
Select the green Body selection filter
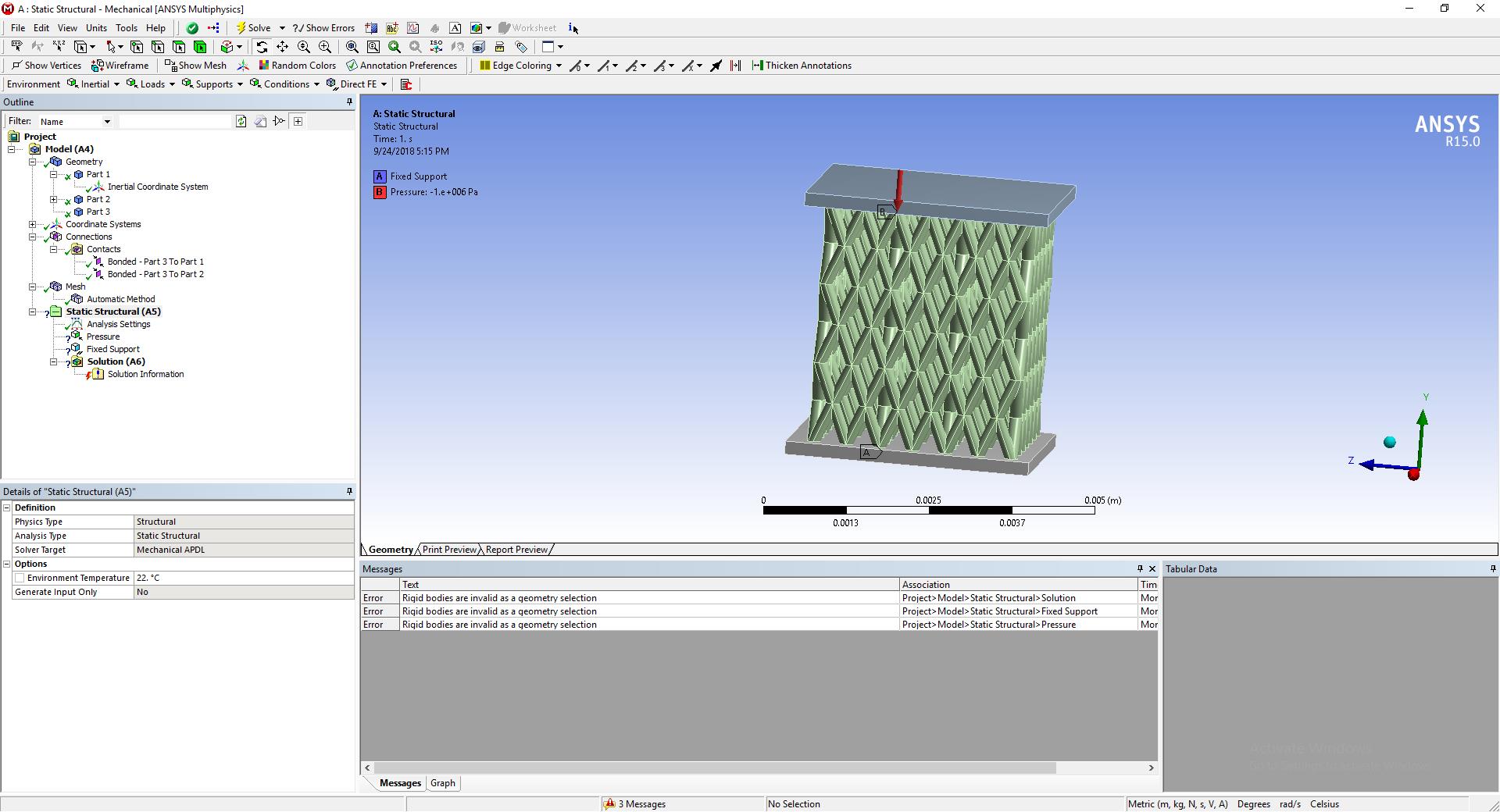coord(200,47)
